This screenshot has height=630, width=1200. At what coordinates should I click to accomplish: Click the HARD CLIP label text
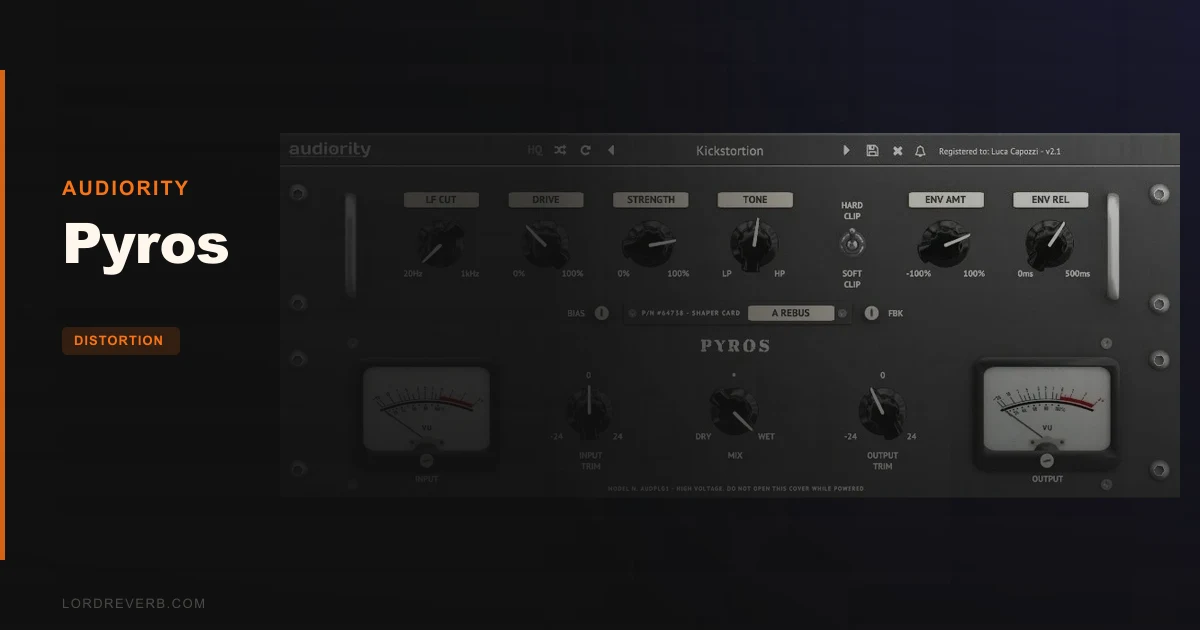852,210
